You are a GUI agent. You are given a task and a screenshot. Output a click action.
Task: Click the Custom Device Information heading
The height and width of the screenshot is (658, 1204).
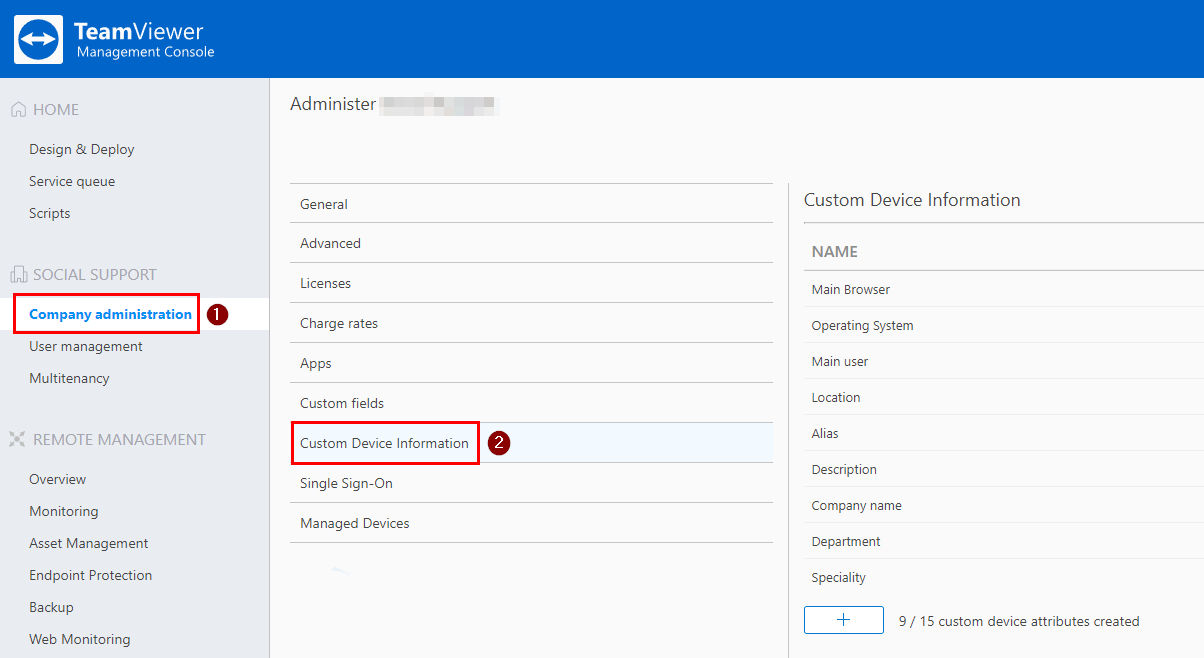[x=912, y=200]
